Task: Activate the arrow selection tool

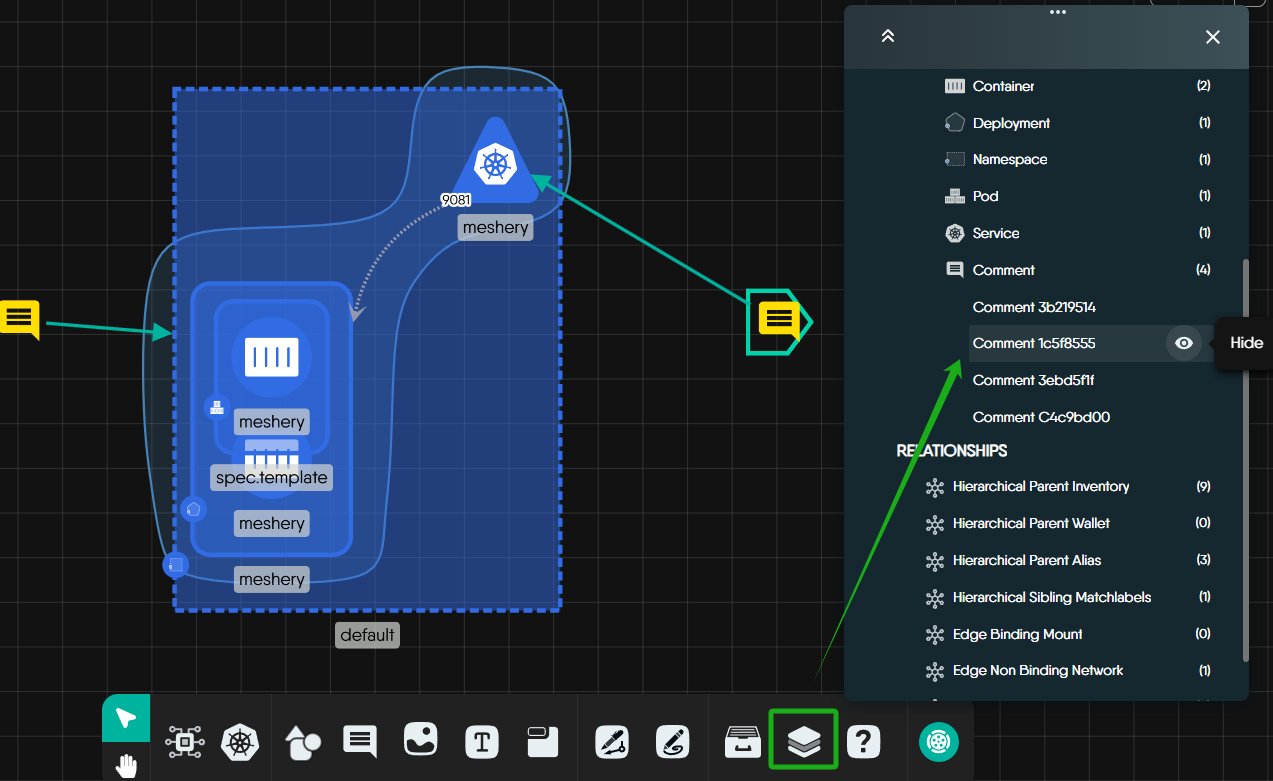Action: [126, 718]
